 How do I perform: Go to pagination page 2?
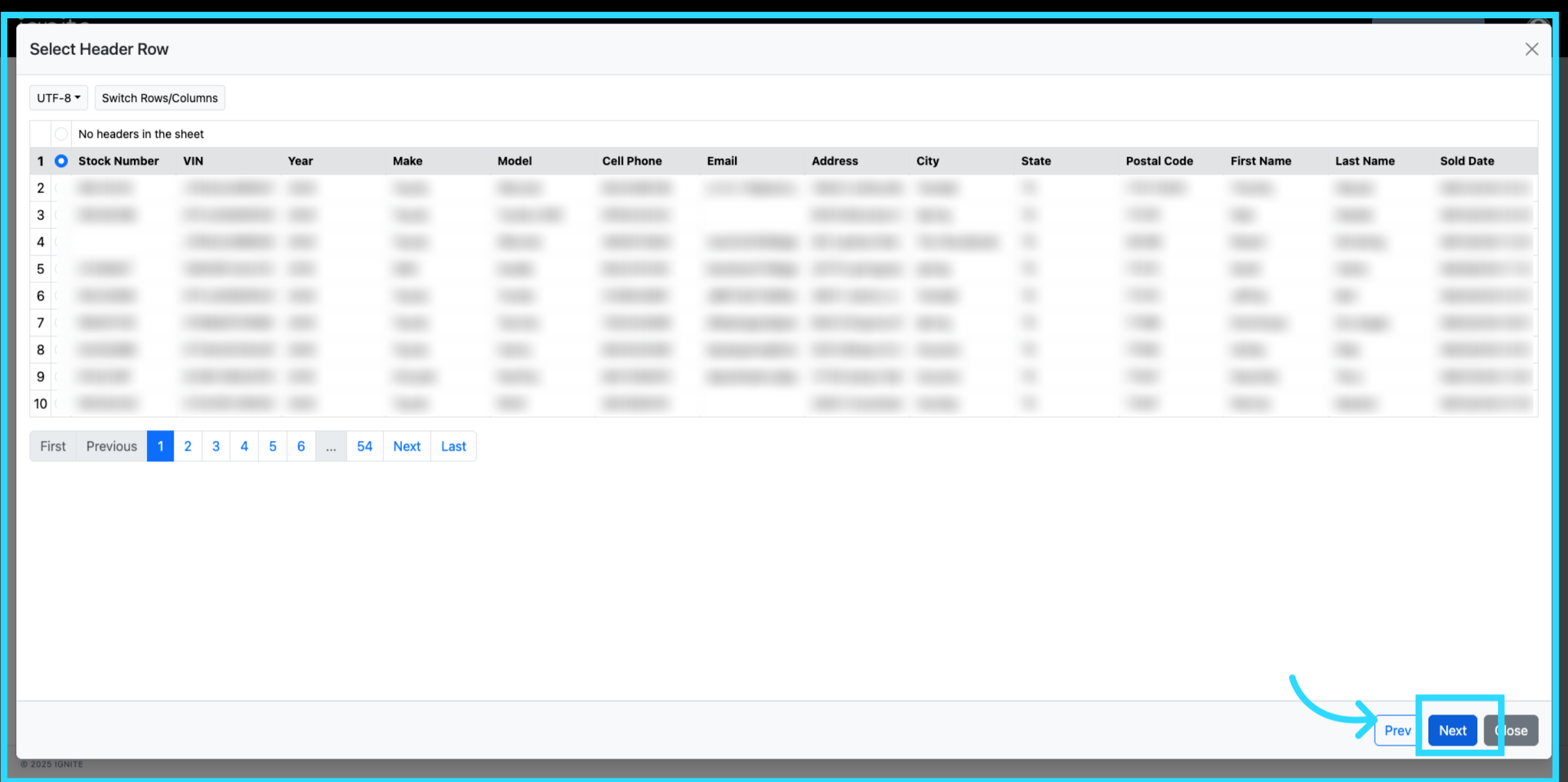(x=188, y=446)
